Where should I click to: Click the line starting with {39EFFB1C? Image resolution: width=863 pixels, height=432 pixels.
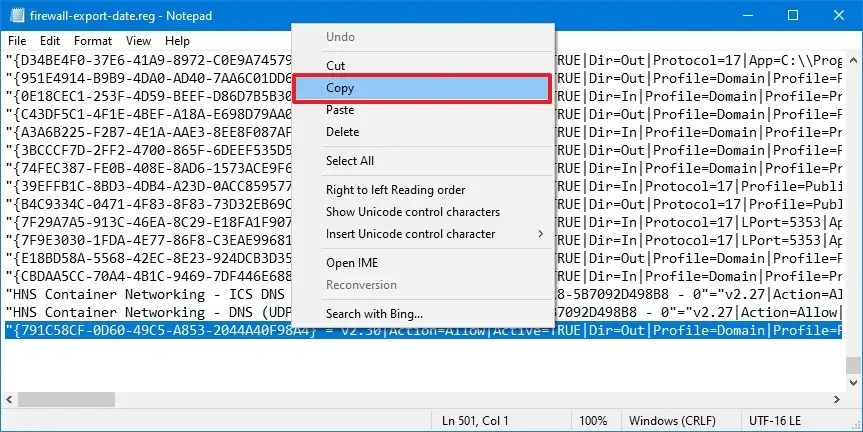[148, 186]
